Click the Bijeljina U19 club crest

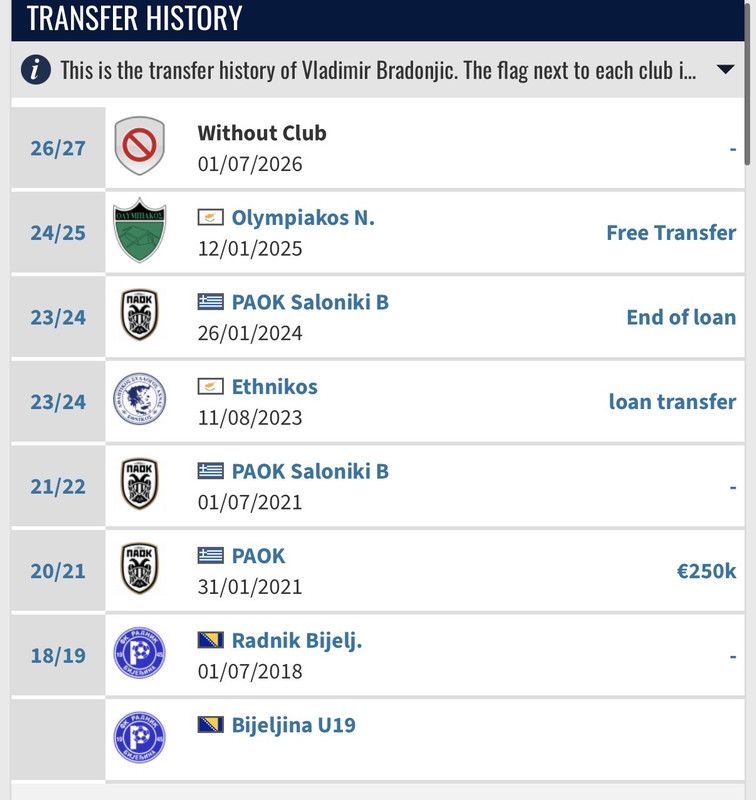tap(139, 737)
